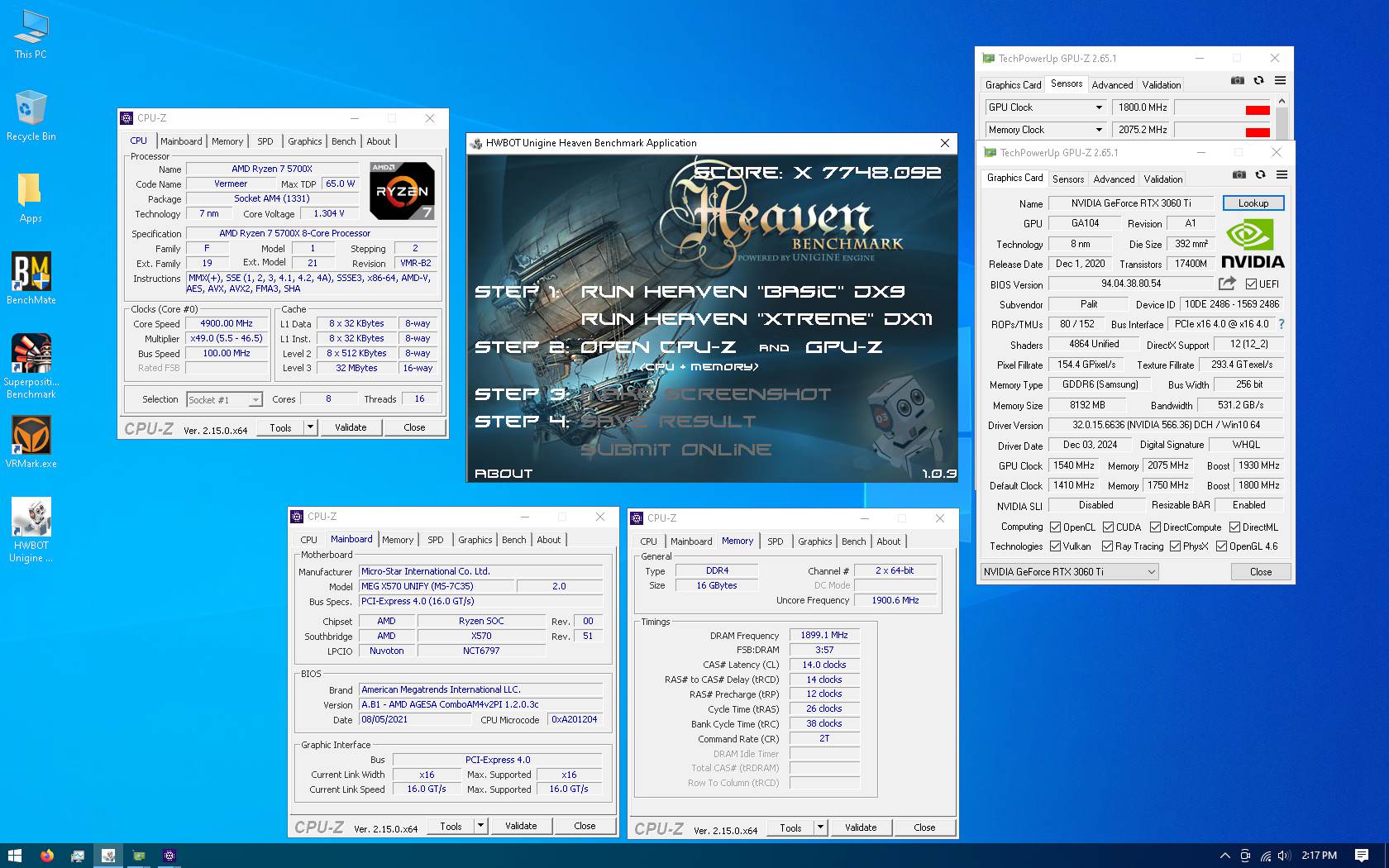Open the Socket #1 selection dropdown
This screenshot has width=1389, height=868.
coord(224,399)
